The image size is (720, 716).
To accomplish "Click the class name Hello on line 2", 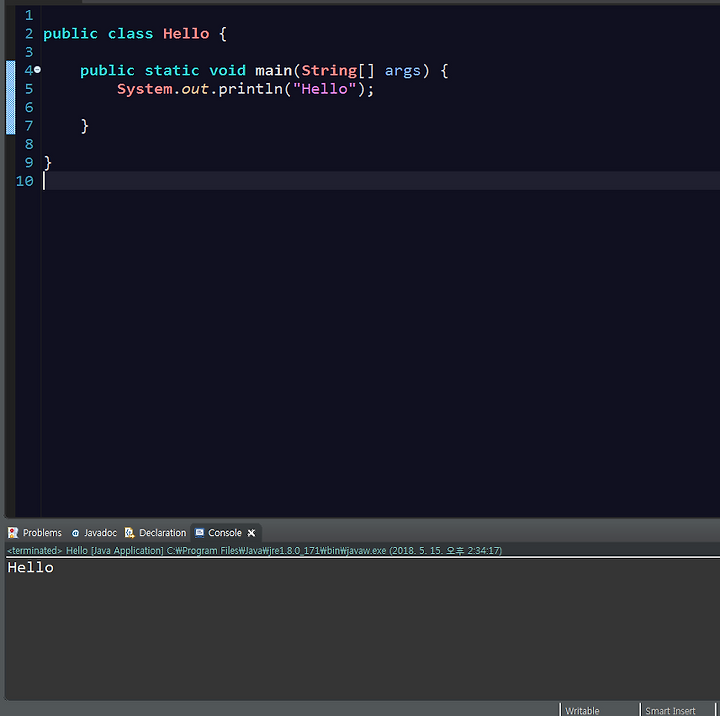I will [186, 34].
